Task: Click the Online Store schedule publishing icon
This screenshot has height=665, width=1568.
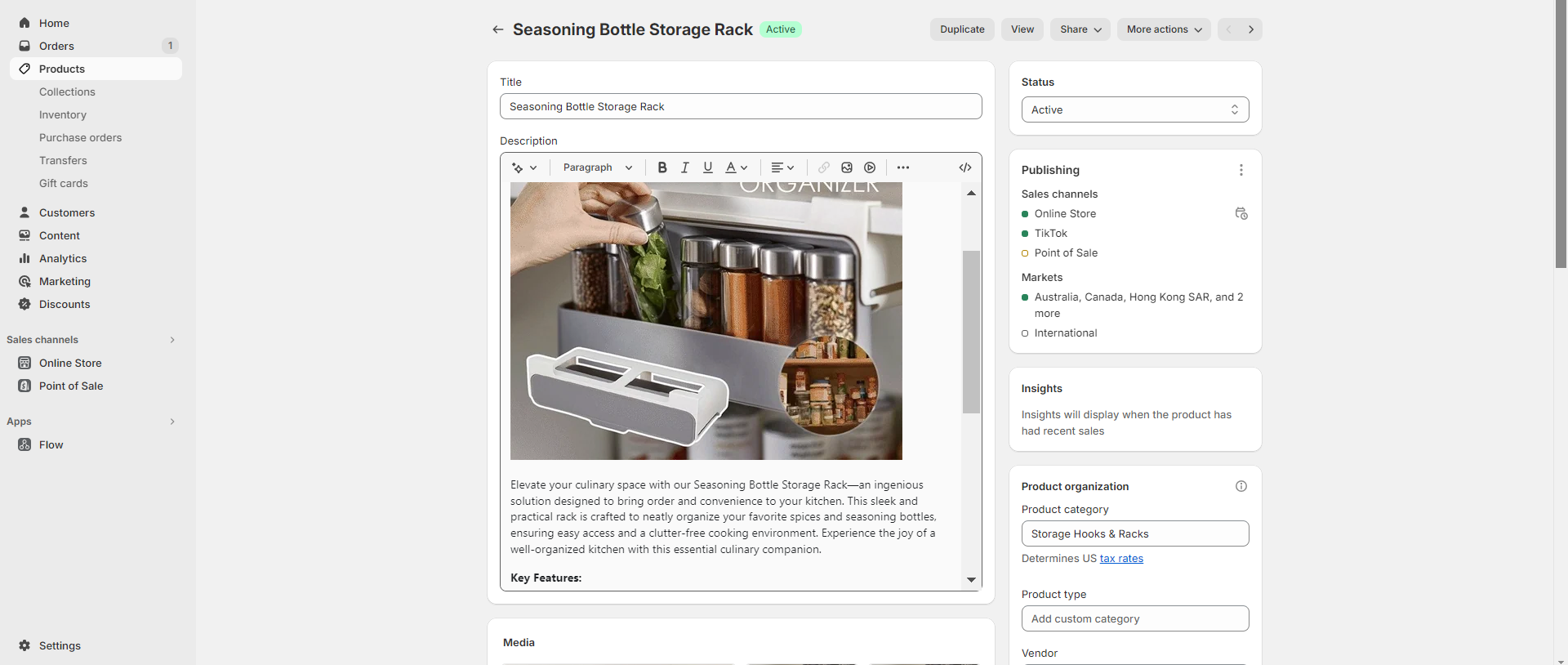Action: tap(1241, 213)
